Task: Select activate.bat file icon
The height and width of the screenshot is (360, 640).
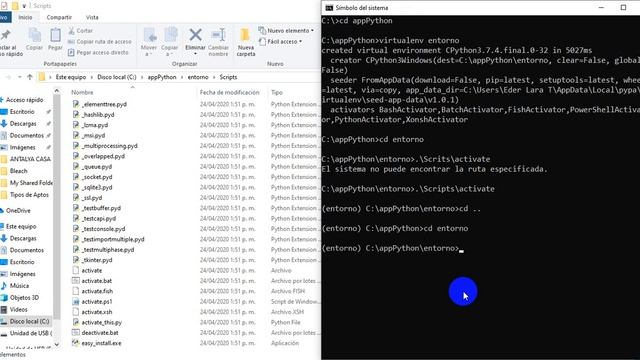Action: point(76,281)
